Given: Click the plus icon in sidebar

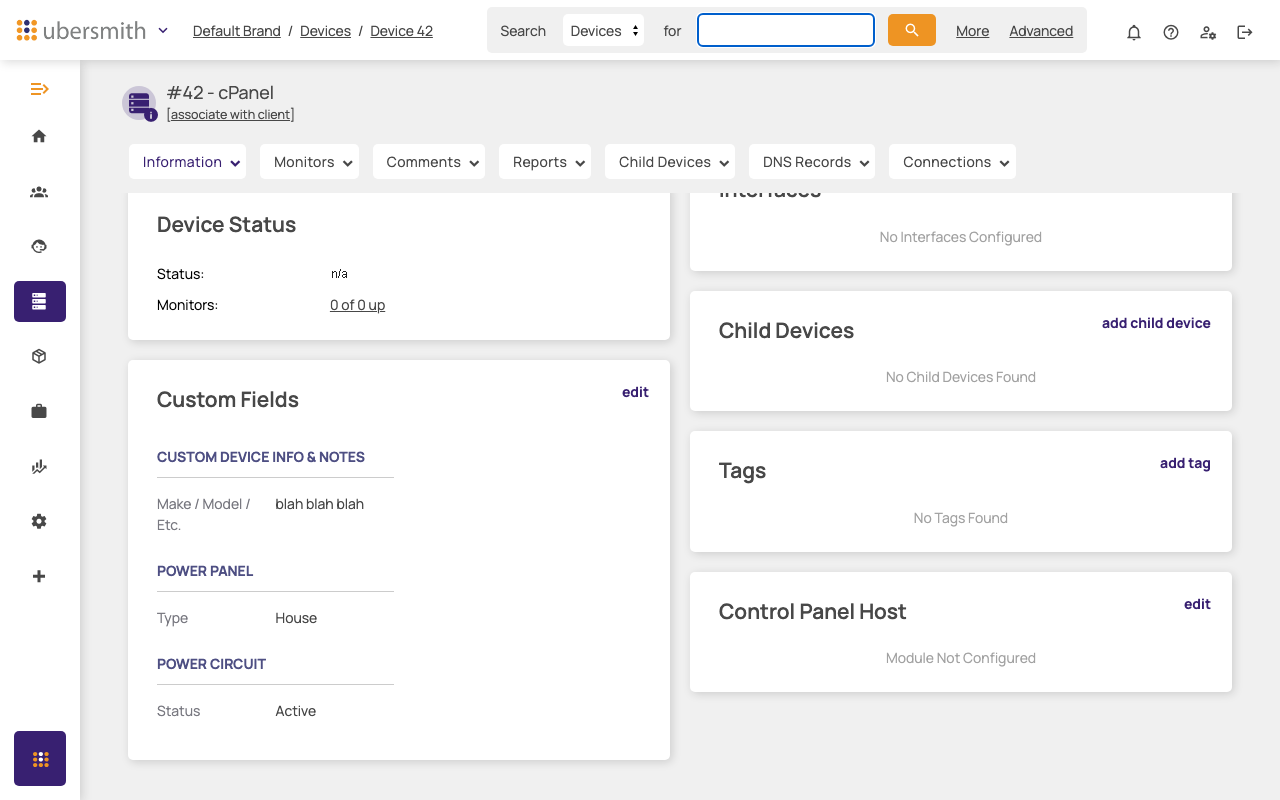Looking at the screenshot, I should click(x=39, y=576).
